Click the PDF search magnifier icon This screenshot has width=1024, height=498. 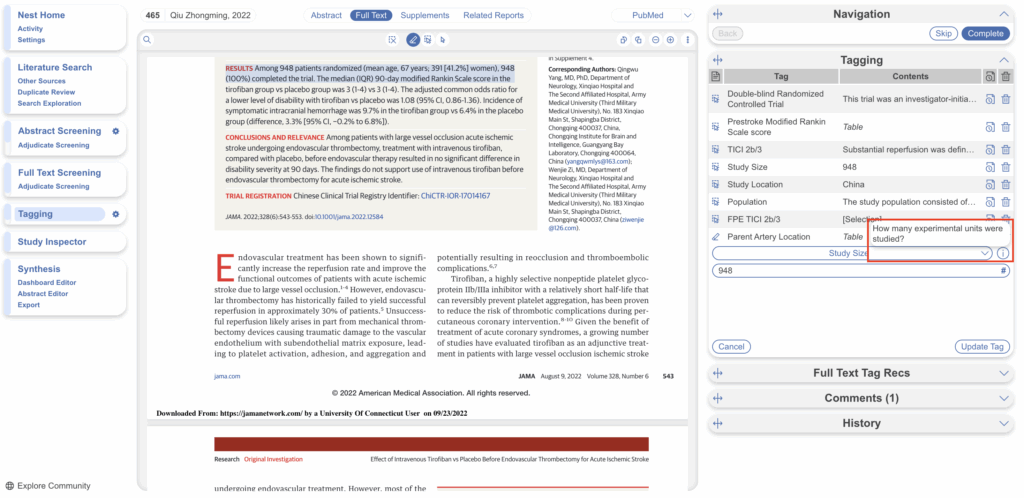pos(147,40)
